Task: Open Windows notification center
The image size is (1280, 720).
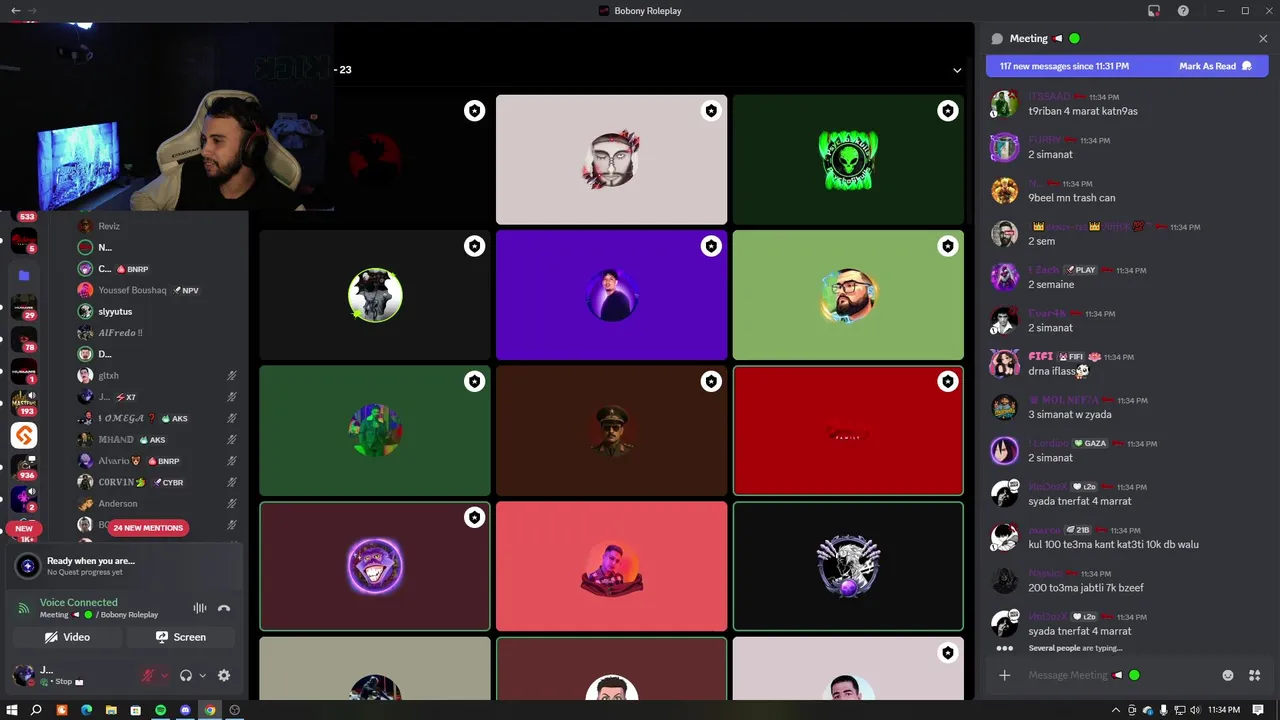Action: [x=1258, y=710]
